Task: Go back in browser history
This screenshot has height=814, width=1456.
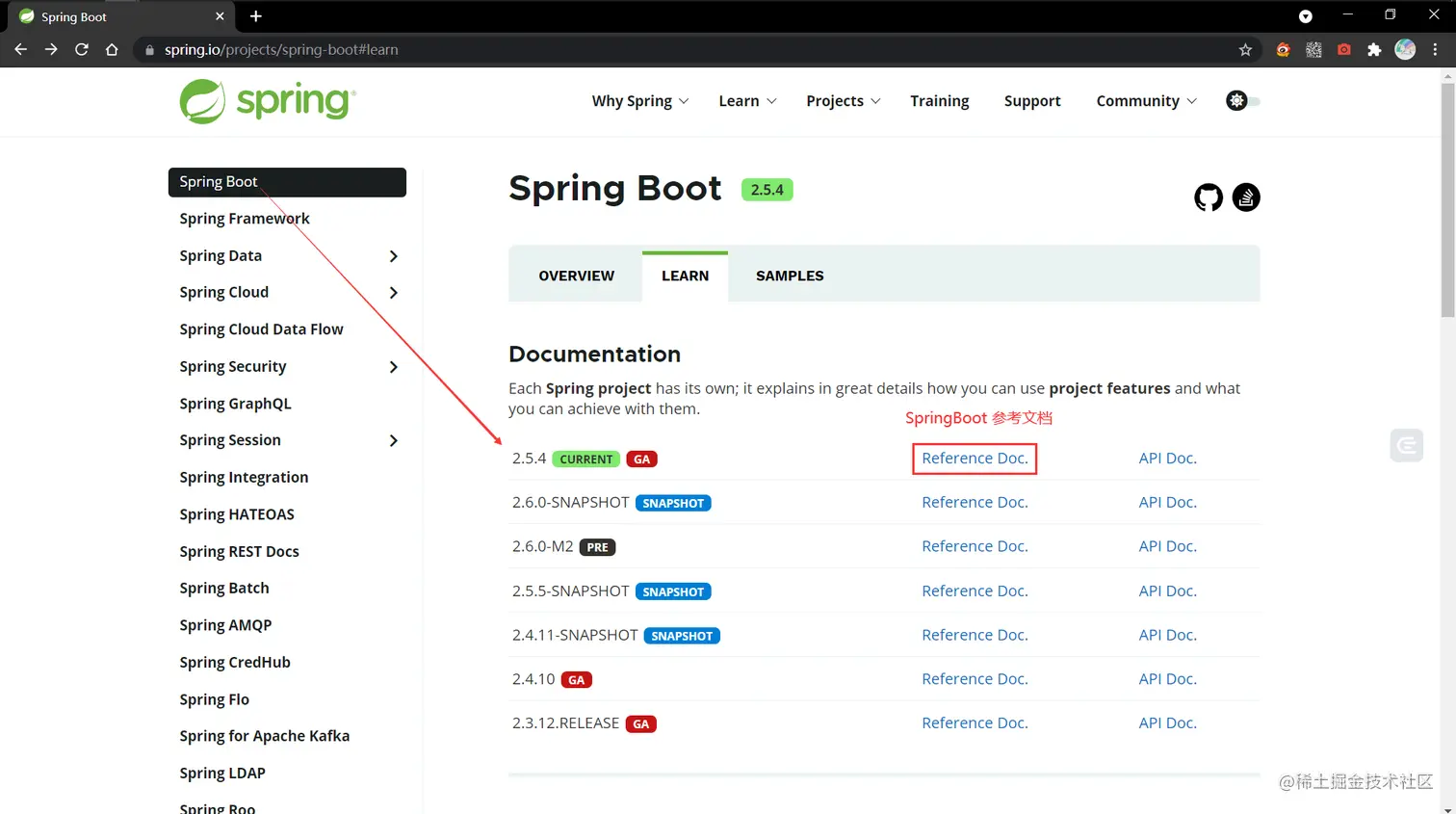Action: pos(20,49)
